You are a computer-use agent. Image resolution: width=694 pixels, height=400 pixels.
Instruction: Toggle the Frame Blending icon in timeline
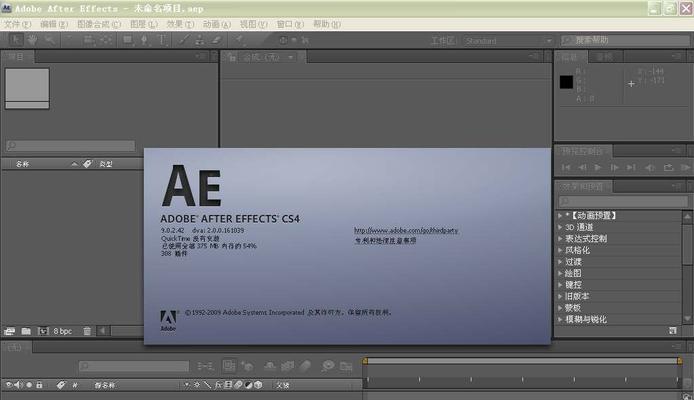tap(287, 365)
